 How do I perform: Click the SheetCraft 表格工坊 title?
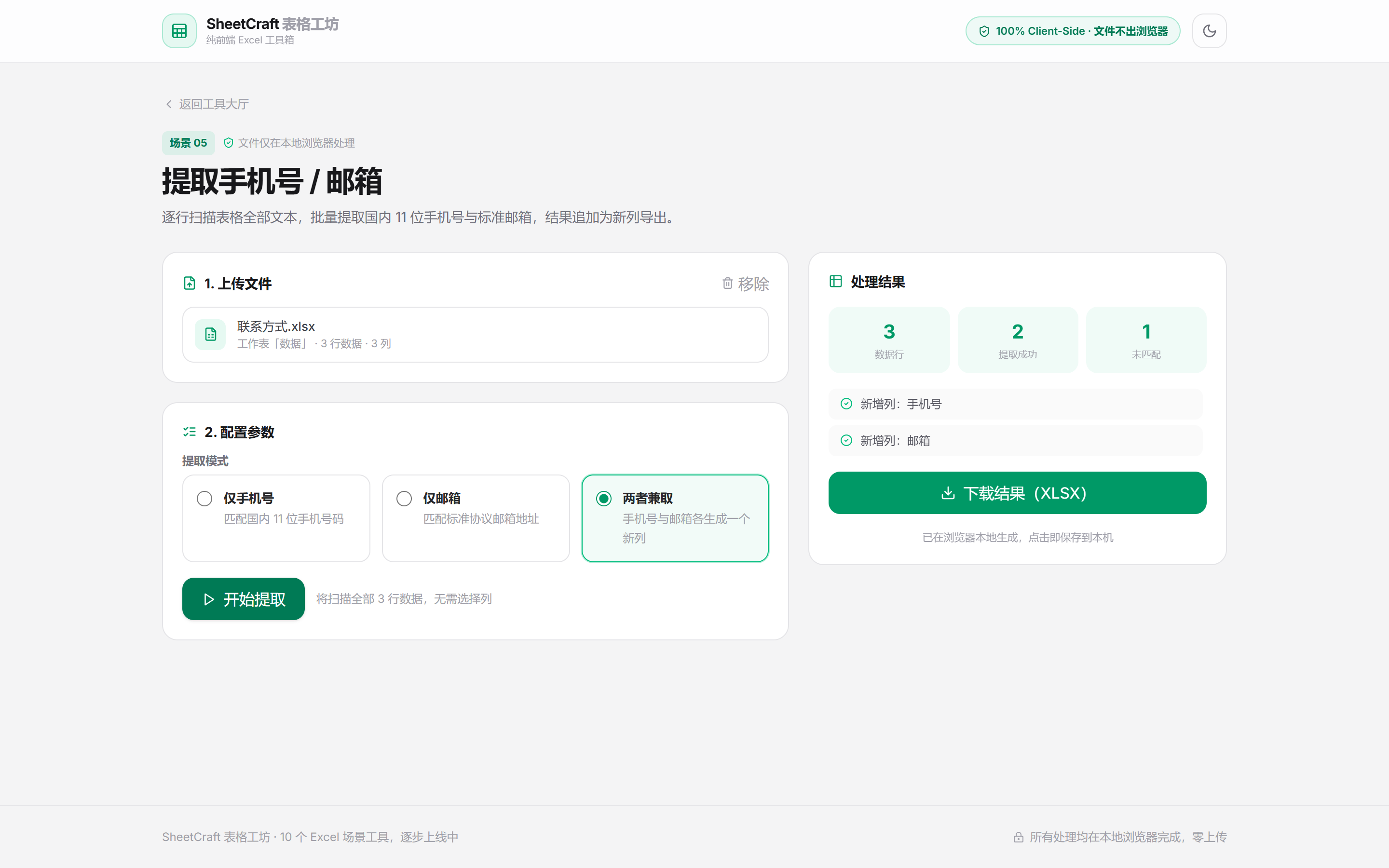tap(272, 24)
